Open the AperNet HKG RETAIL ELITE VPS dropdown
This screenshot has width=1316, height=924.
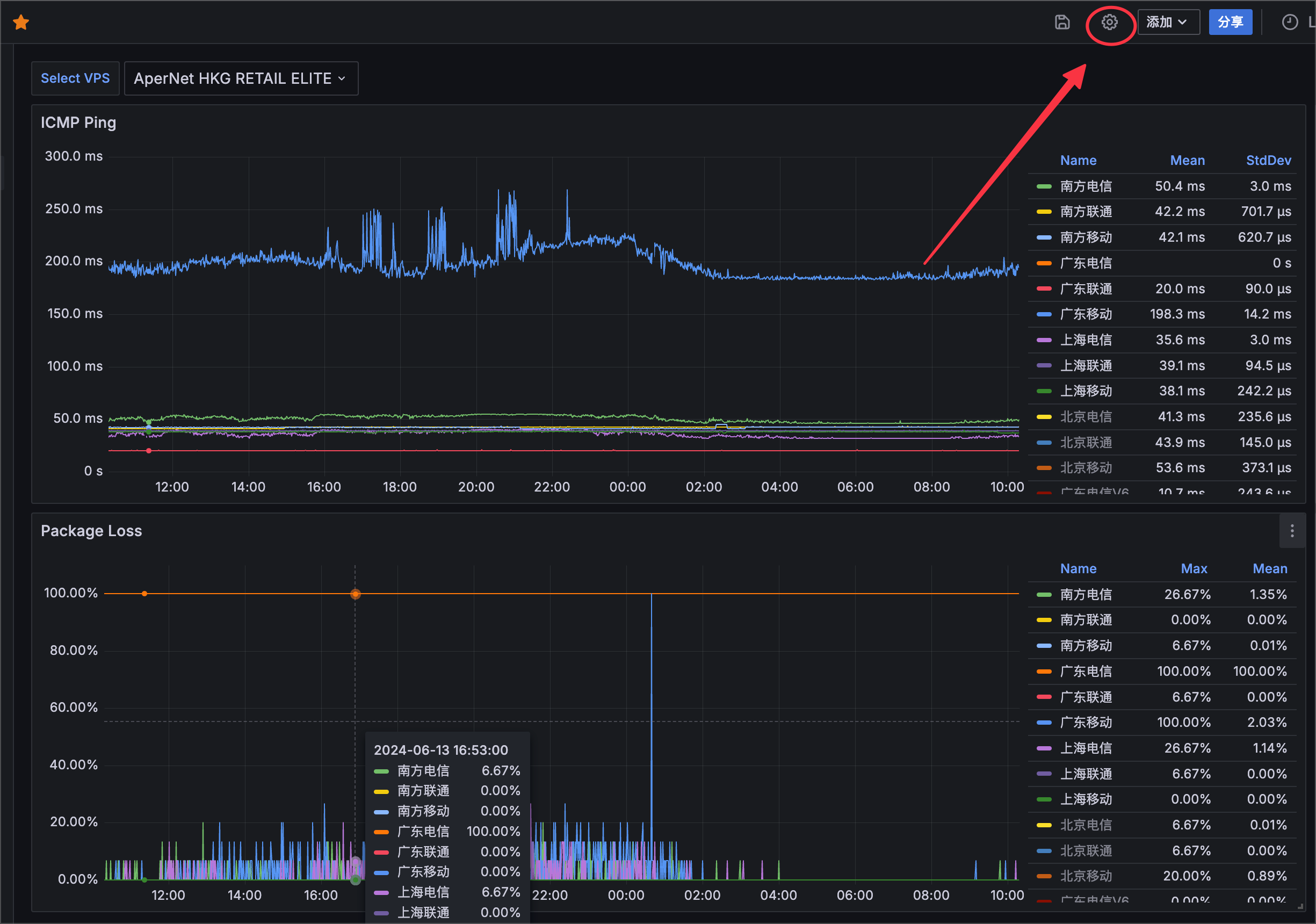pos(241,78)
